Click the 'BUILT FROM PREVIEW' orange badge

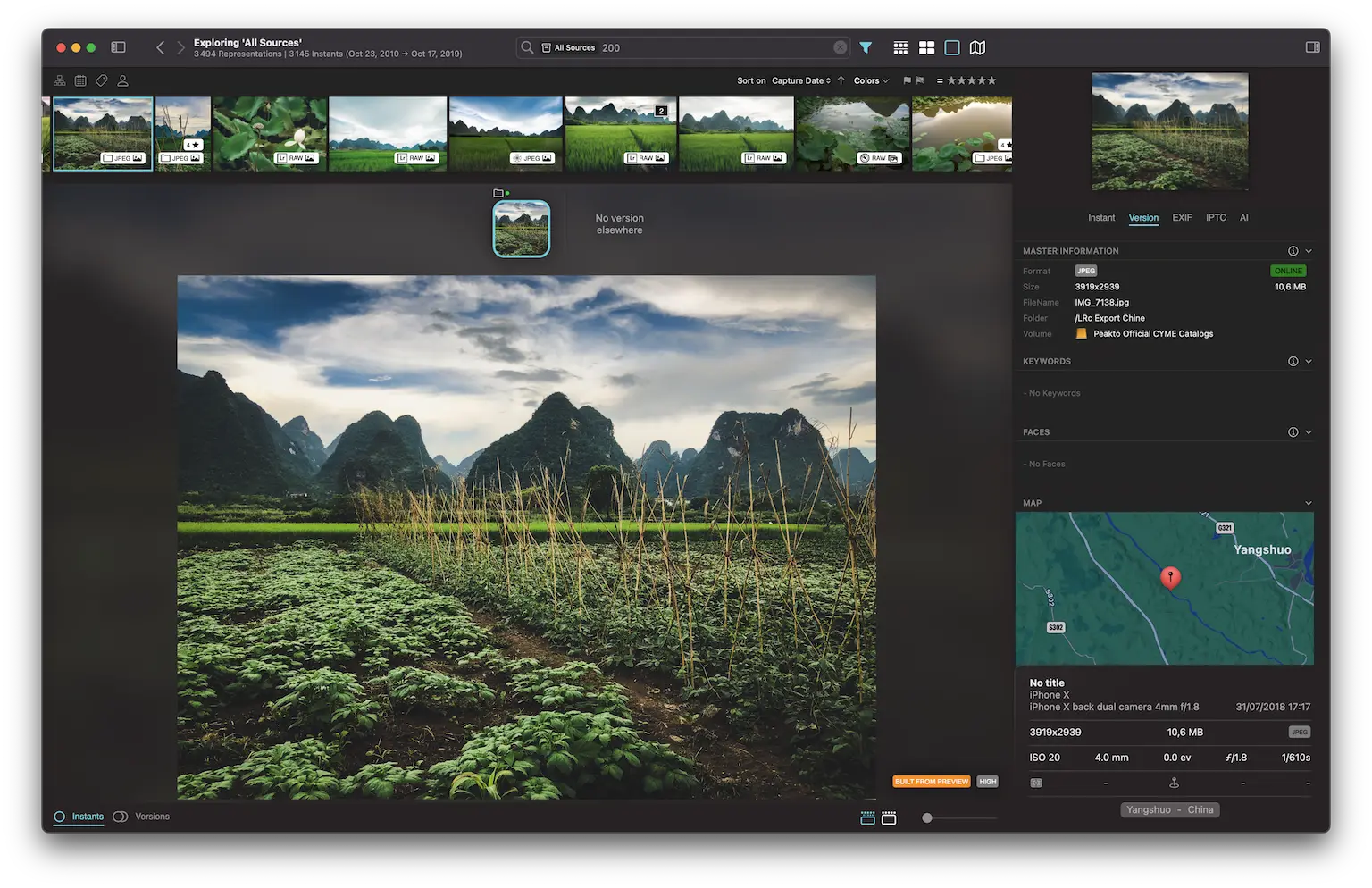point(932,782)
